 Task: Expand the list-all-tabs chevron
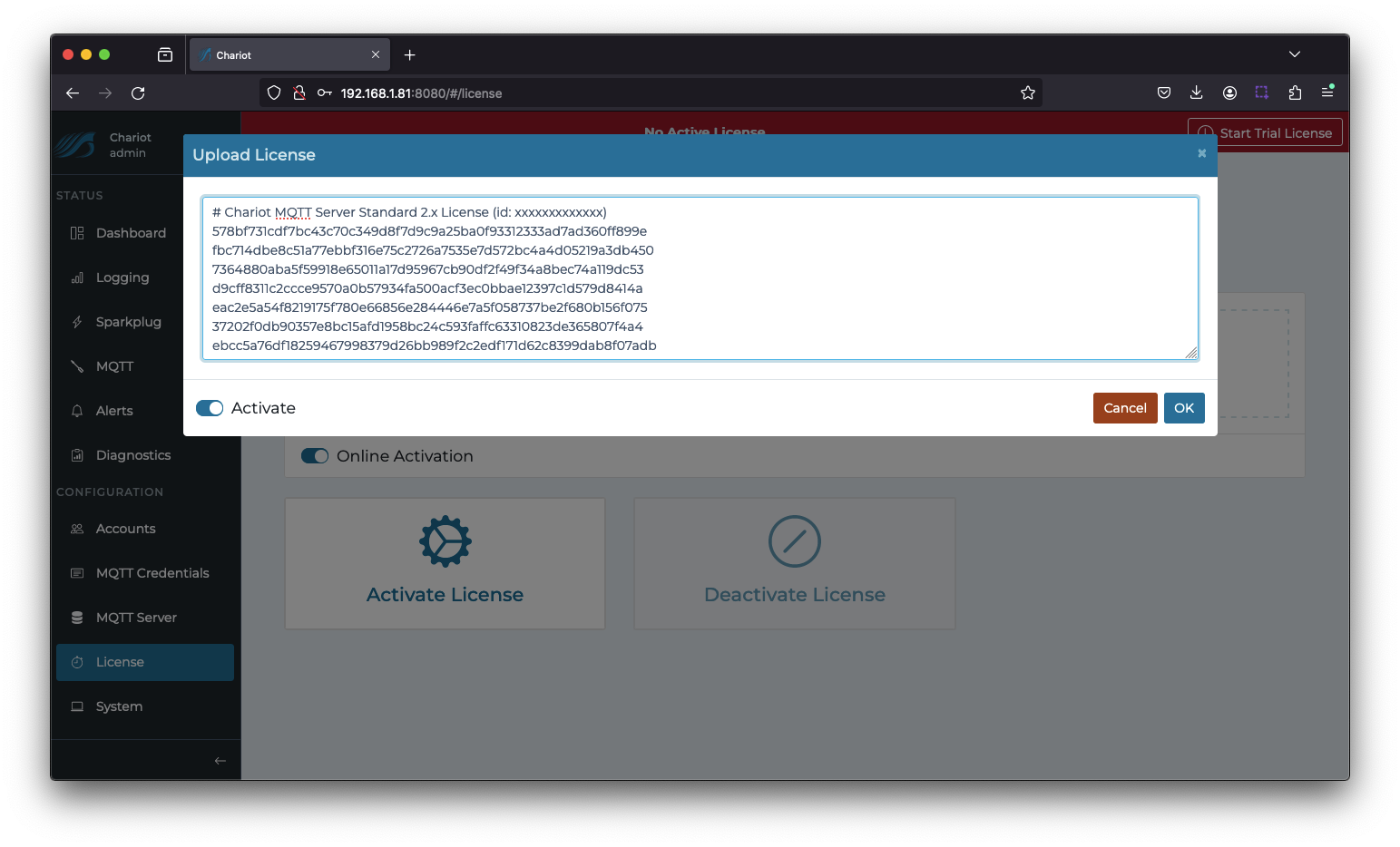click(x=1295, y=54)
